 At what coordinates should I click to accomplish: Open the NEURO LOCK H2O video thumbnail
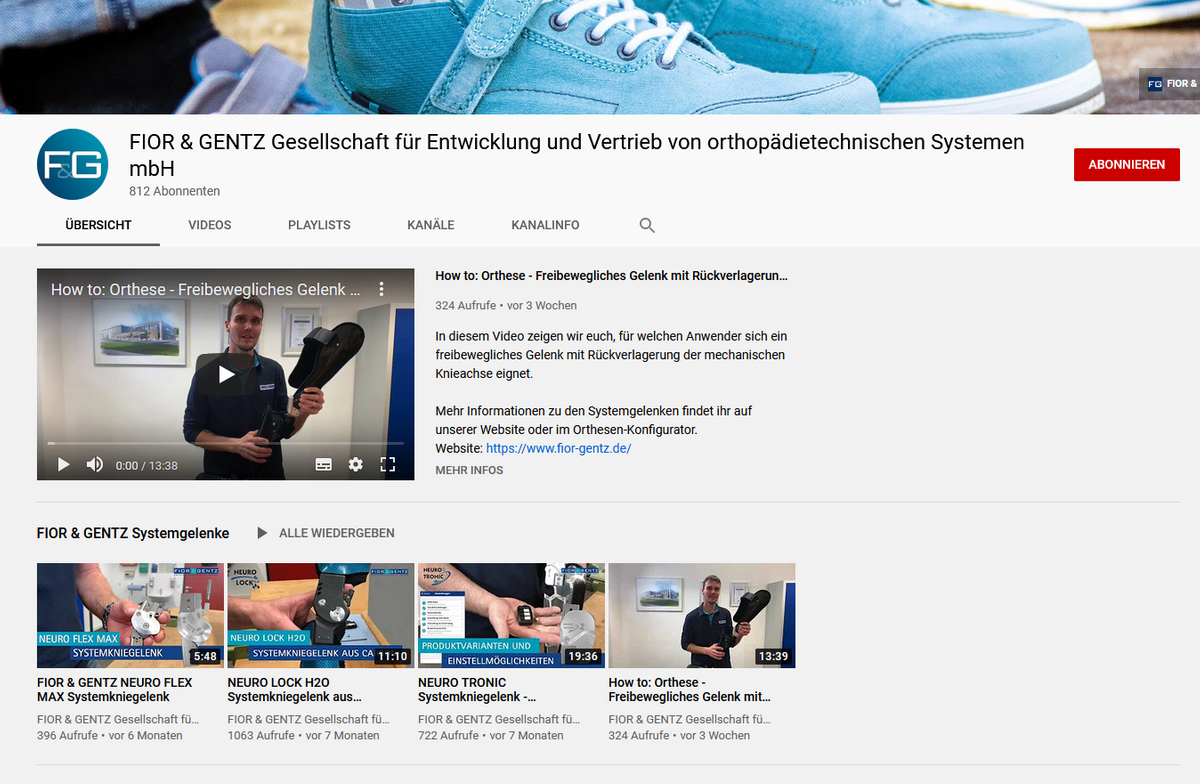click(321, 615)
